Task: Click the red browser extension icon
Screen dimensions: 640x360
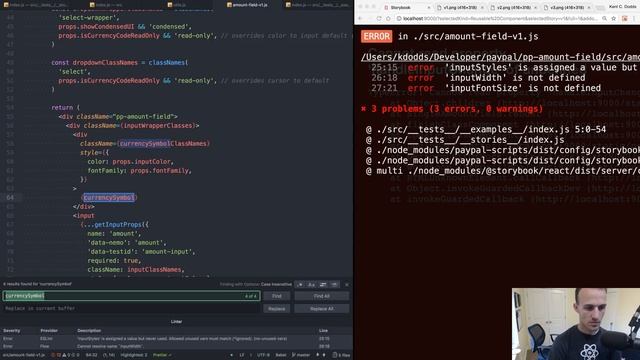Action: 624,18
